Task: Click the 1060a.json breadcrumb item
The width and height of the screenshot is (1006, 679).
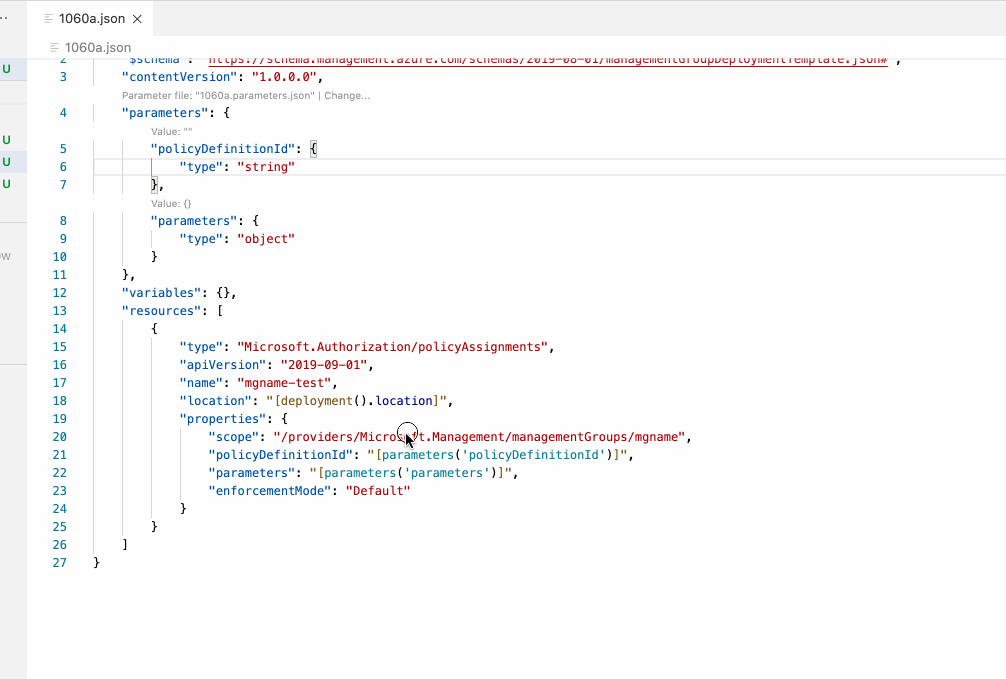Action: pos(98,47)
